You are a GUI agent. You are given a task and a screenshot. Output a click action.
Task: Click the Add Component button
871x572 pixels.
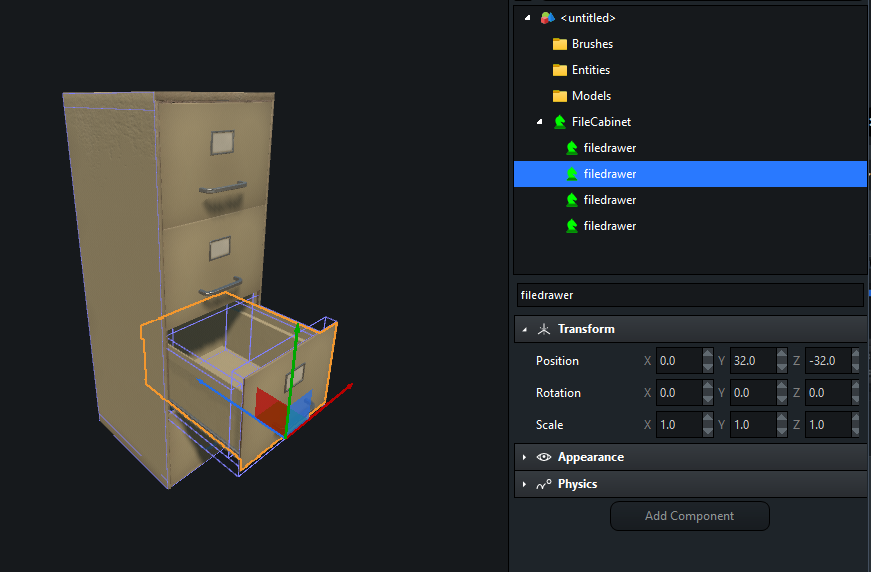(689, 516)
